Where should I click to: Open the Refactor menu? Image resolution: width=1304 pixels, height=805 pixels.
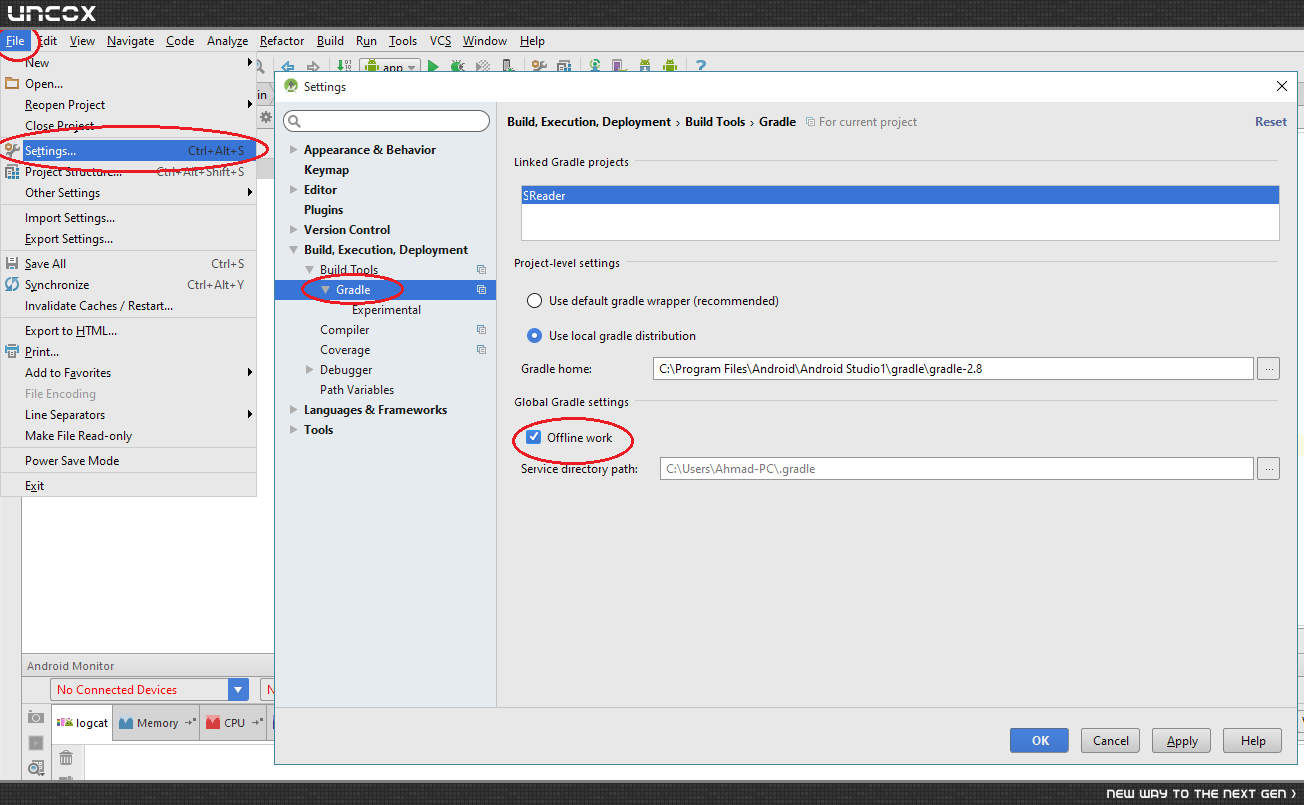282,41
